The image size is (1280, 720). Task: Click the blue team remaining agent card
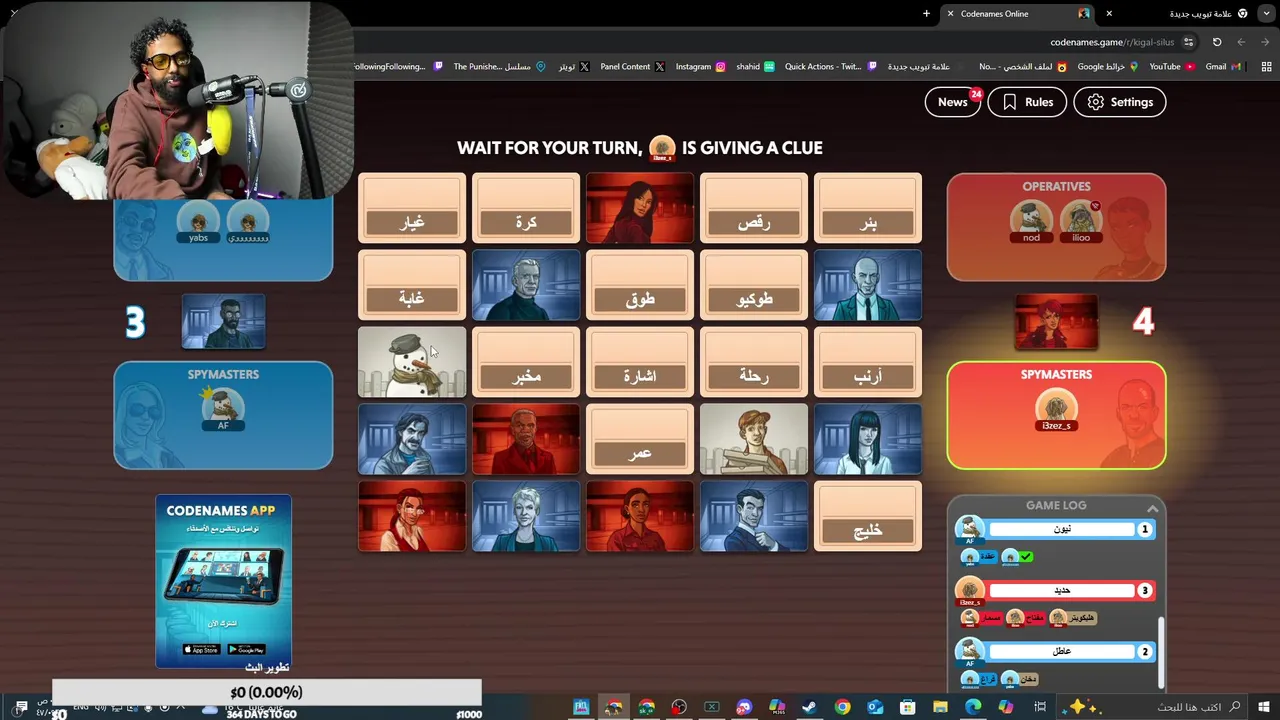pos(223,322)
